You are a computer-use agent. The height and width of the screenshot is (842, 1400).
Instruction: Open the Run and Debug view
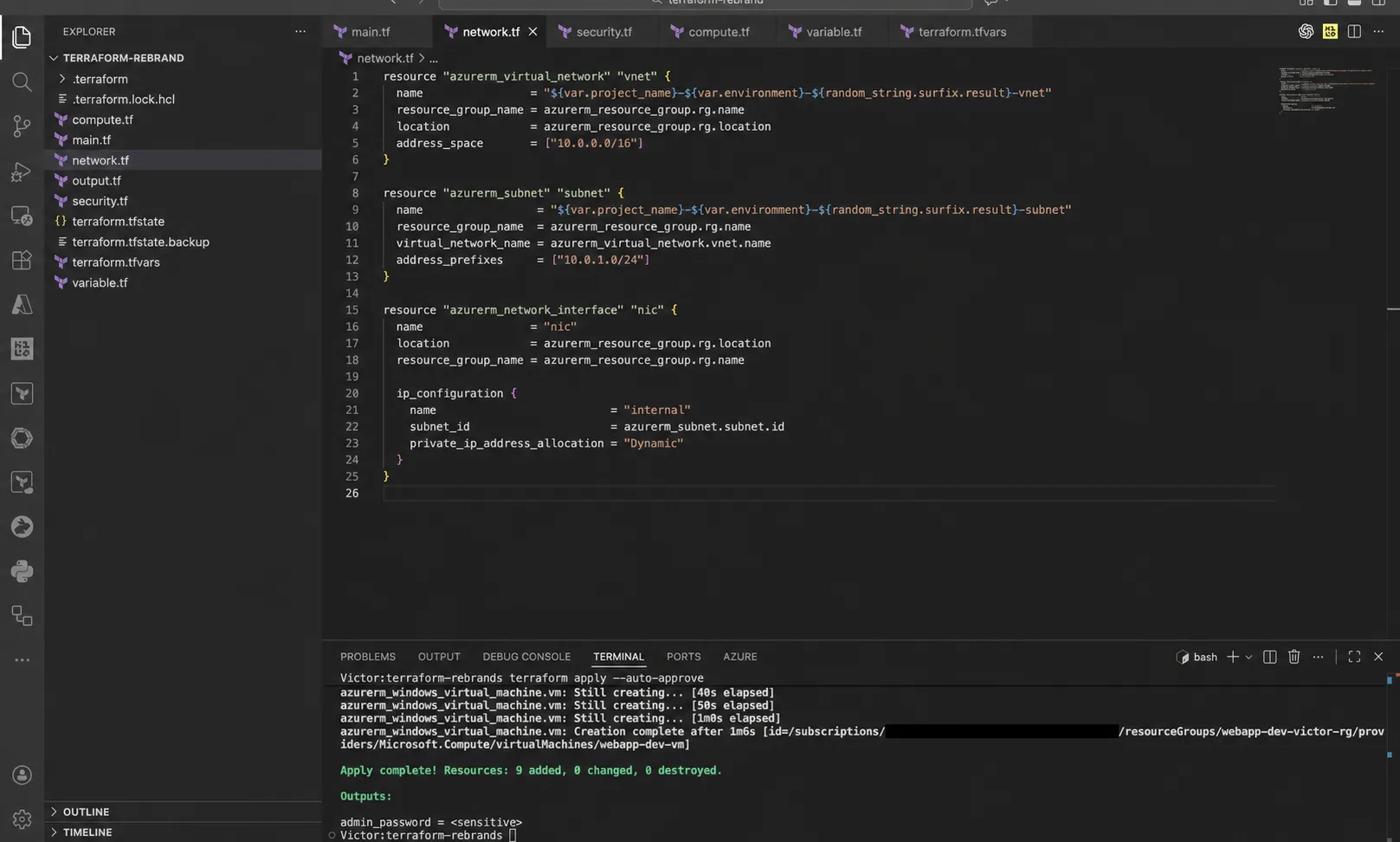[x=22, y=172]
